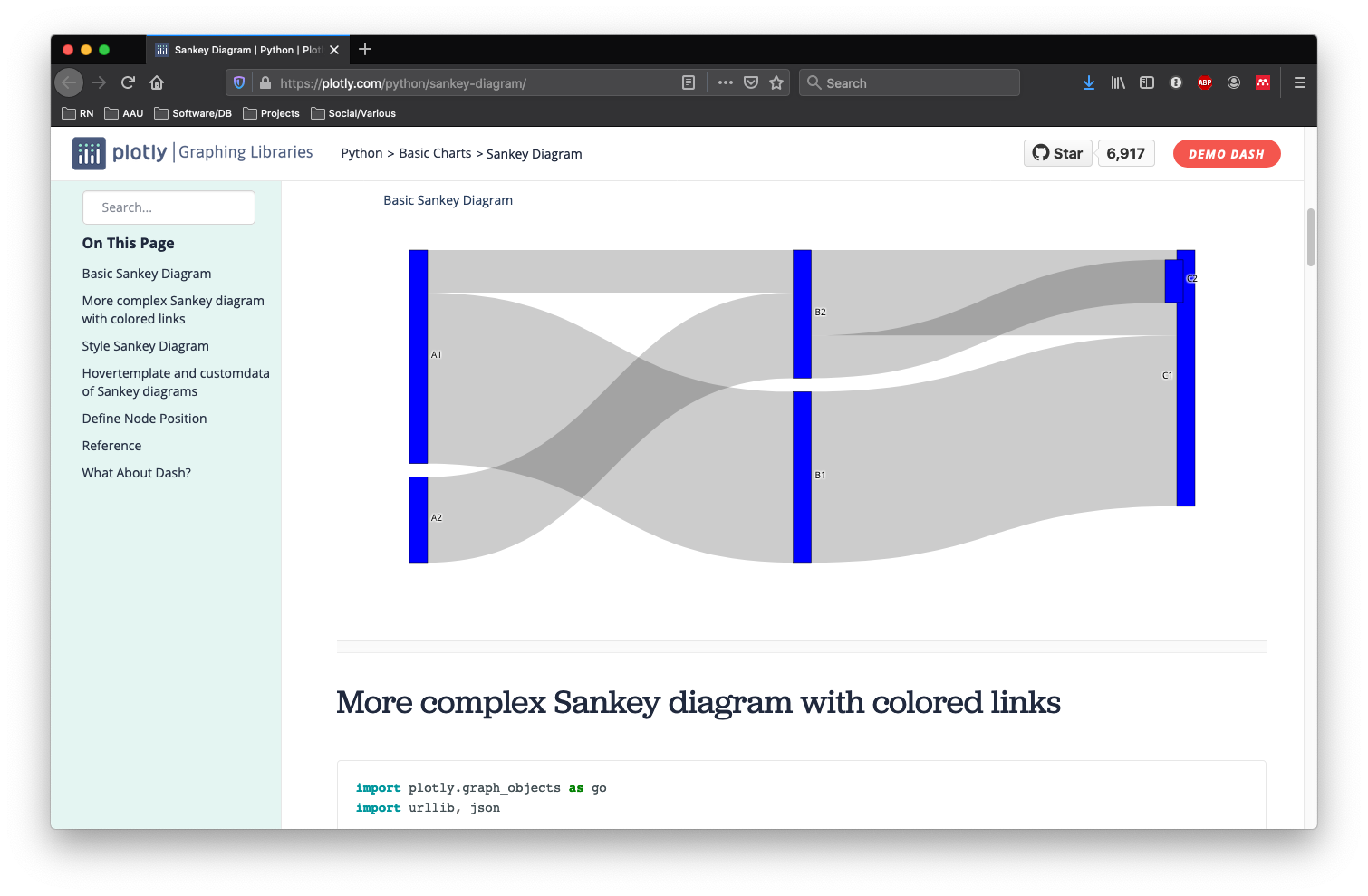The height and width of the screenshot is (896, 1368).
Task: Jump to What About Dash? section
Action: tap(136, 473)
